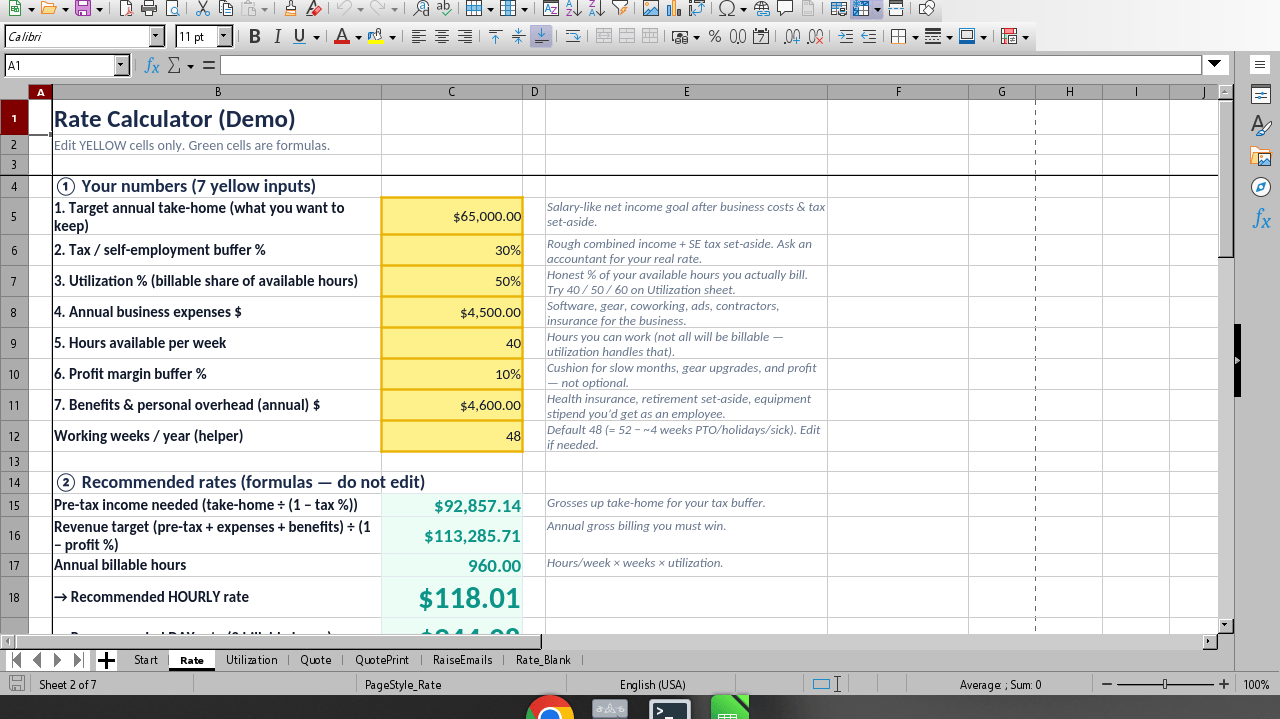Jump to the last sheet tab
Viewport: 1280px width, 719px height.
(79, 660)
